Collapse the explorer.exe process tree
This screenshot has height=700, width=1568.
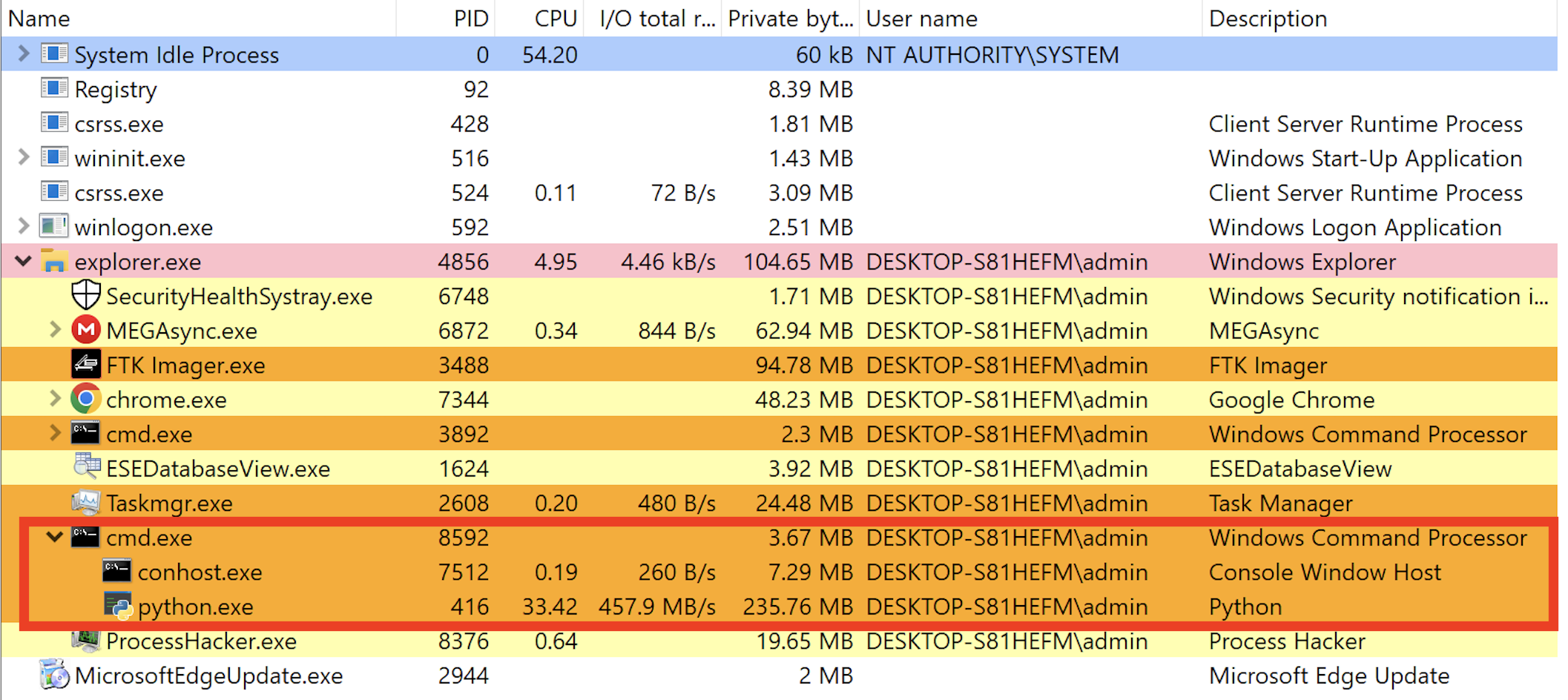23,261
